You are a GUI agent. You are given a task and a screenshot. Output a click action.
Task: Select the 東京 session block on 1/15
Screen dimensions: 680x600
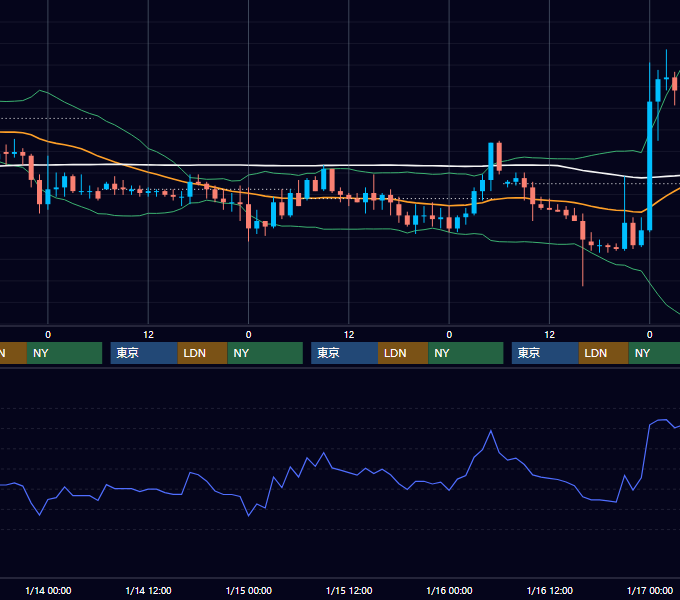coord(344,353)
